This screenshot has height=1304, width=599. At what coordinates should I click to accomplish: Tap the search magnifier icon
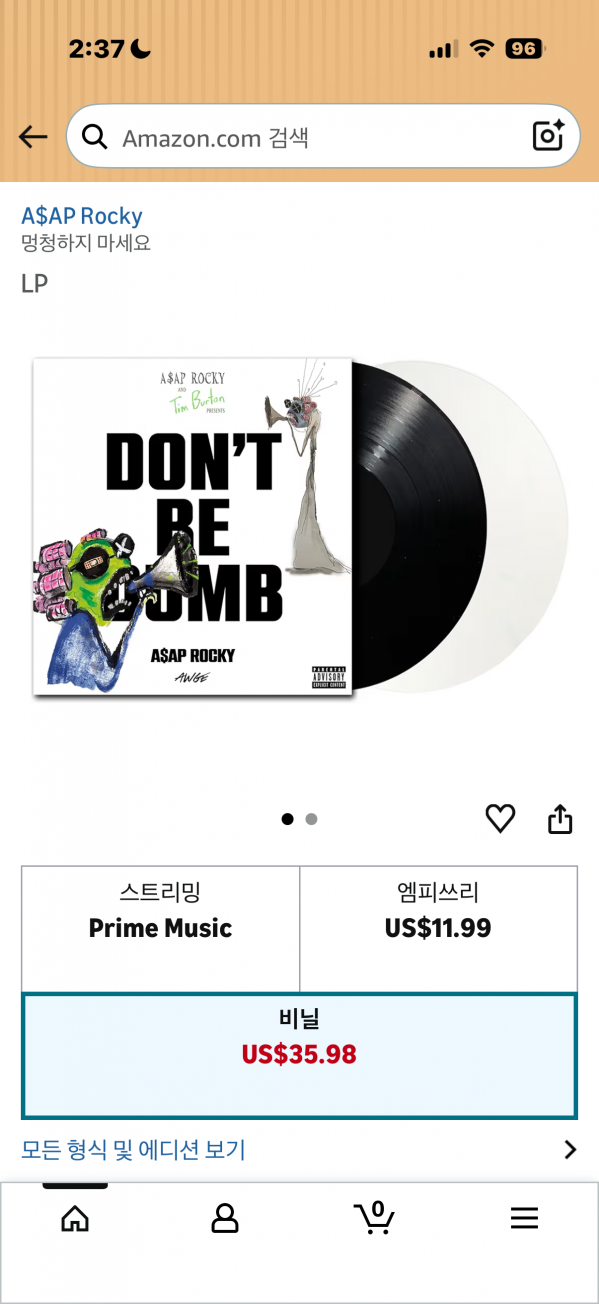[95, 137]
